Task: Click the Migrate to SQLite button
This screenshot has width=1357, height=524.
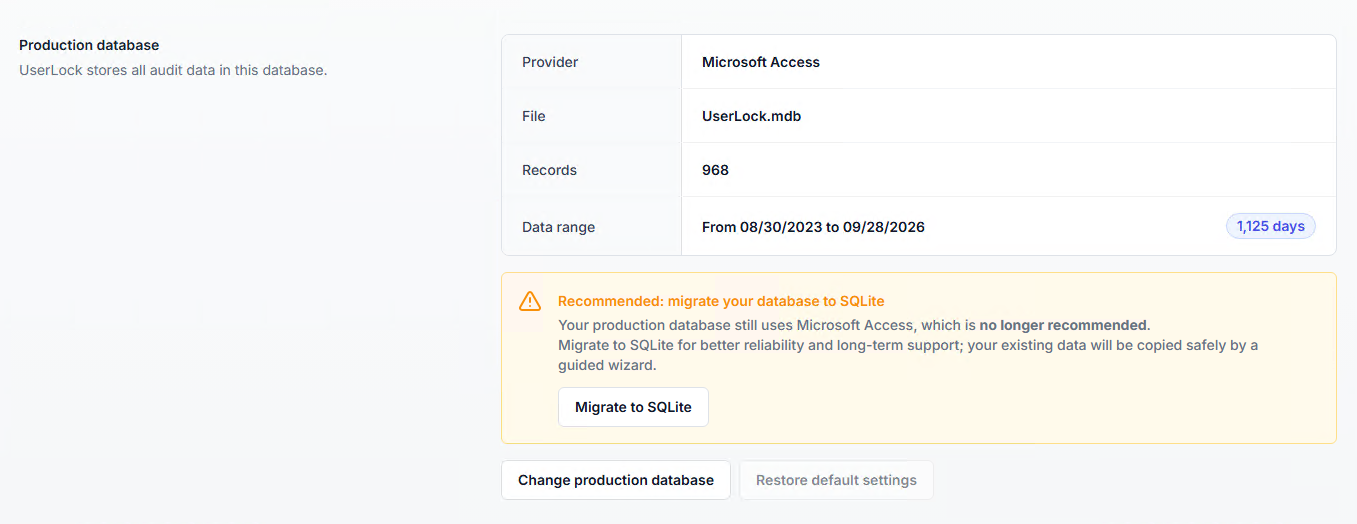Action: (x=633, y=407)
